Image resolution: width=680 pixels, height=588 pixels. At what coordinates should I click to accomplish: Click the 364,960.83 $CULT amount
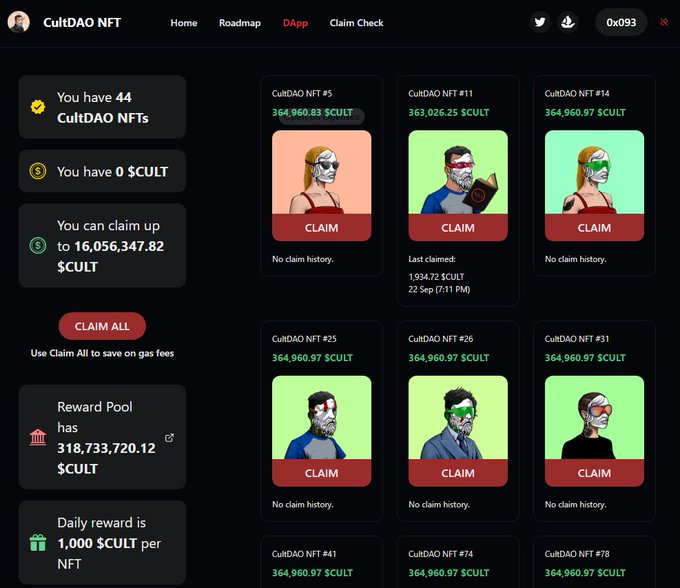(x=312, y=112)
